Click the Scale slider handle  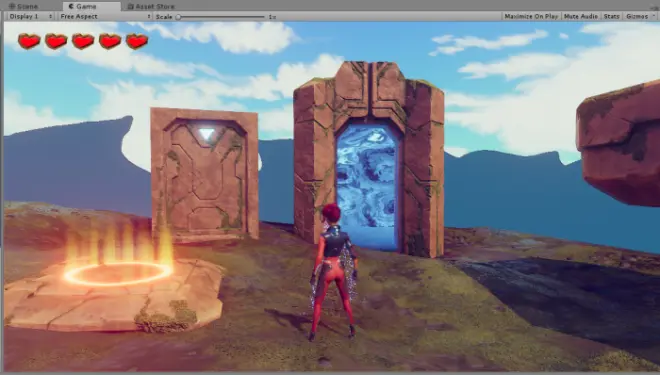[178, 17]
